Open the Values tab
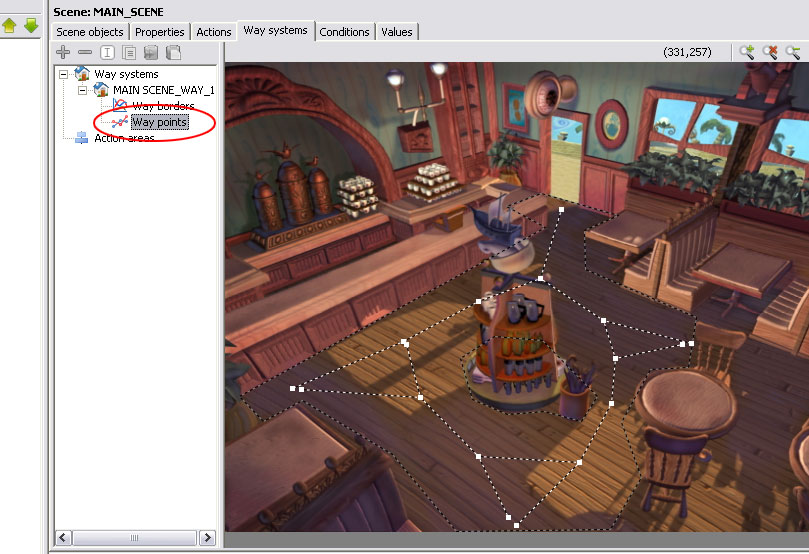The image size is (809, 554). pos(397,32)
